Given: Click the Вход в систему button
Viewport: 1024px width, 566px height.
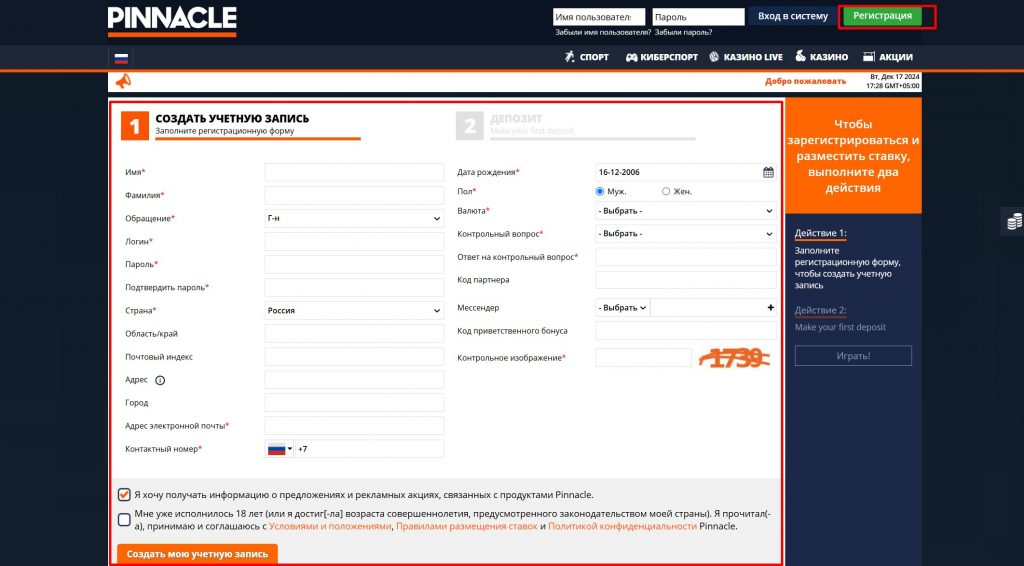Looking at the screenshot, I should click(x=792, y=16).
